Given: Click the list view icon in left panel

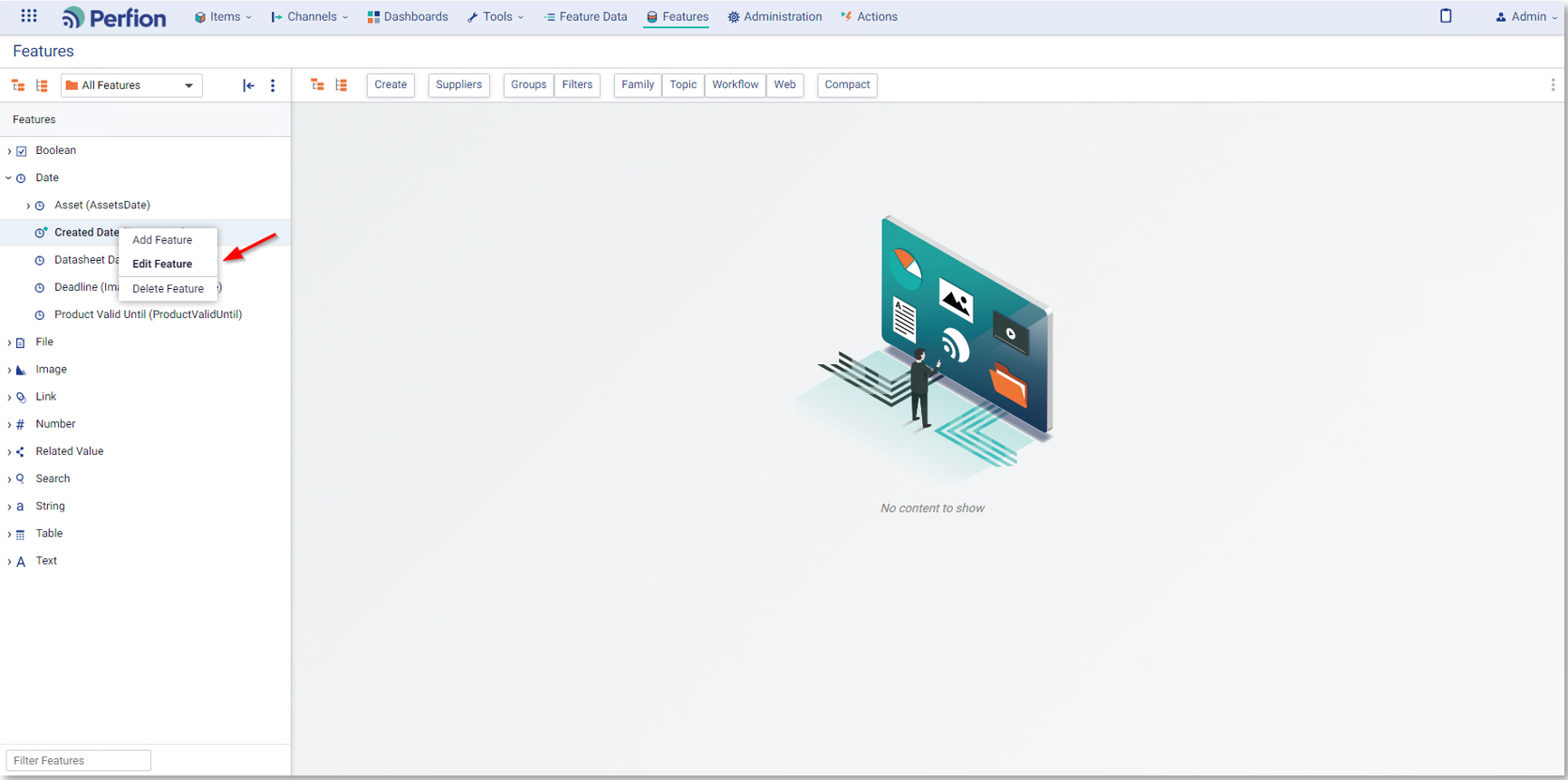Looking at the screenshot, I should click(x=42, y=85).
